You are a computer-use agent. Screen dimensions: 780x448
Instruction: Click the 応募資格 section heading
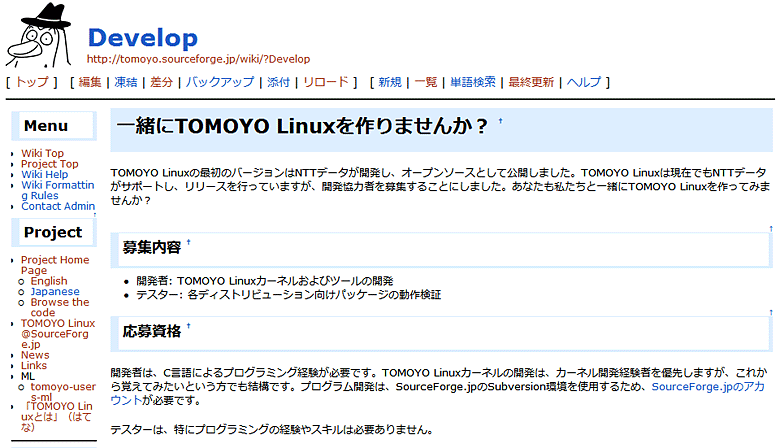pos(152,331)
